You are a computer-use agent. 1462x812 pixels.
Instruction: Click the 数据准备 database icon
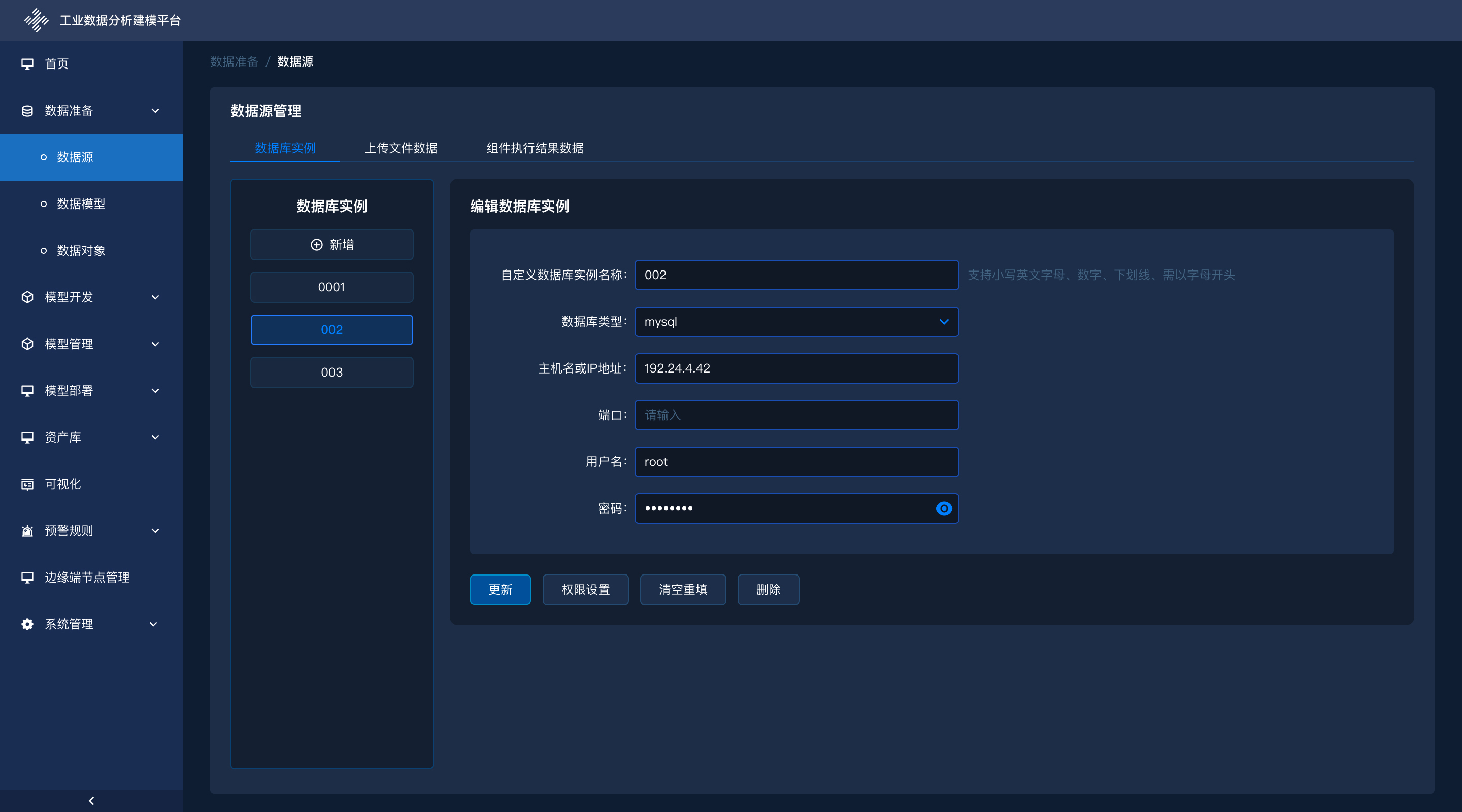click(27, 111)
